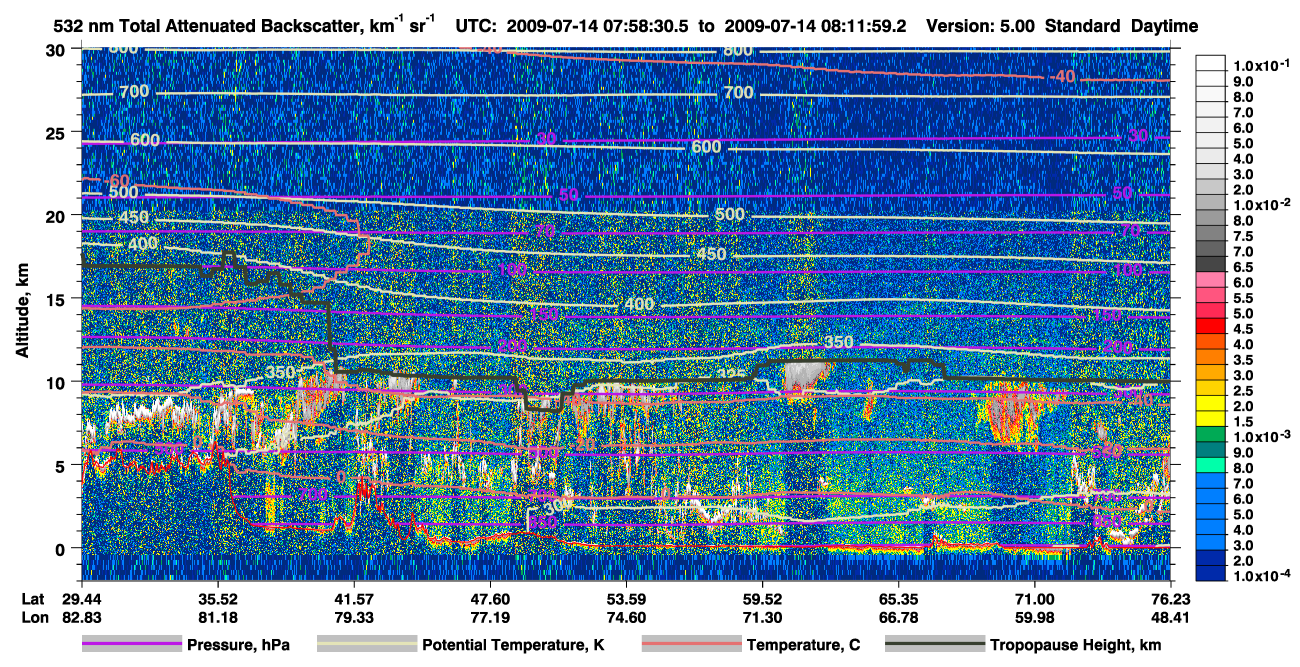Click the 'Tropopause Height, km' legend label
This screenshot has height=667, width=1300.
pyautogui.click(x=1075, y=646)
